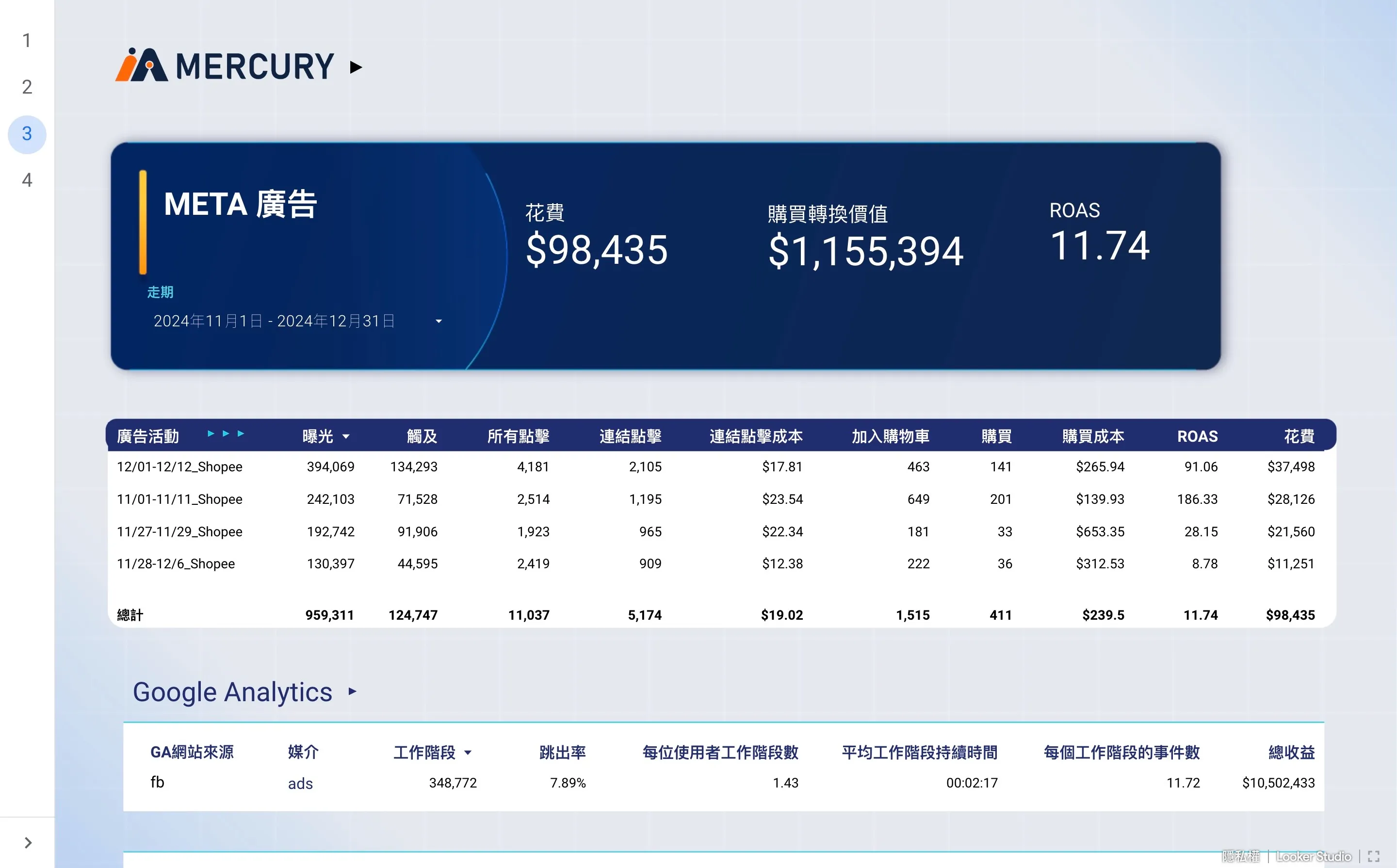
Task: Click the first blue drill-down arrow beside 廣告活動
Action: point(211,434)
